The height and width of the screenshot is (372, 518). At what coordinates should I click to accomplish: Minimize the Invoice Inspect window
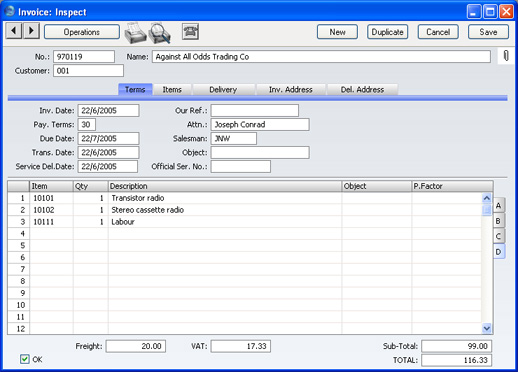pyautogui.click(x=474, y=12)
